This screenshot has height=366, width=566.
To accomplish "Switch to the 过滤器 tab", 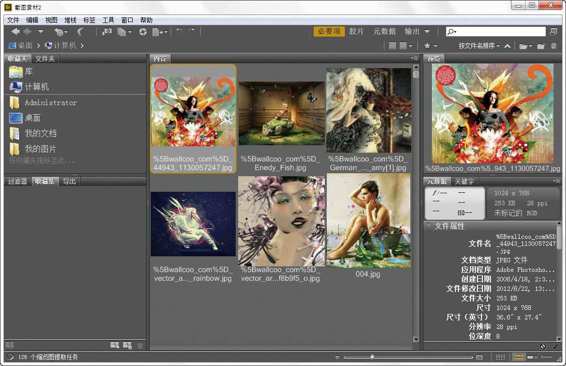I will 18,181.
